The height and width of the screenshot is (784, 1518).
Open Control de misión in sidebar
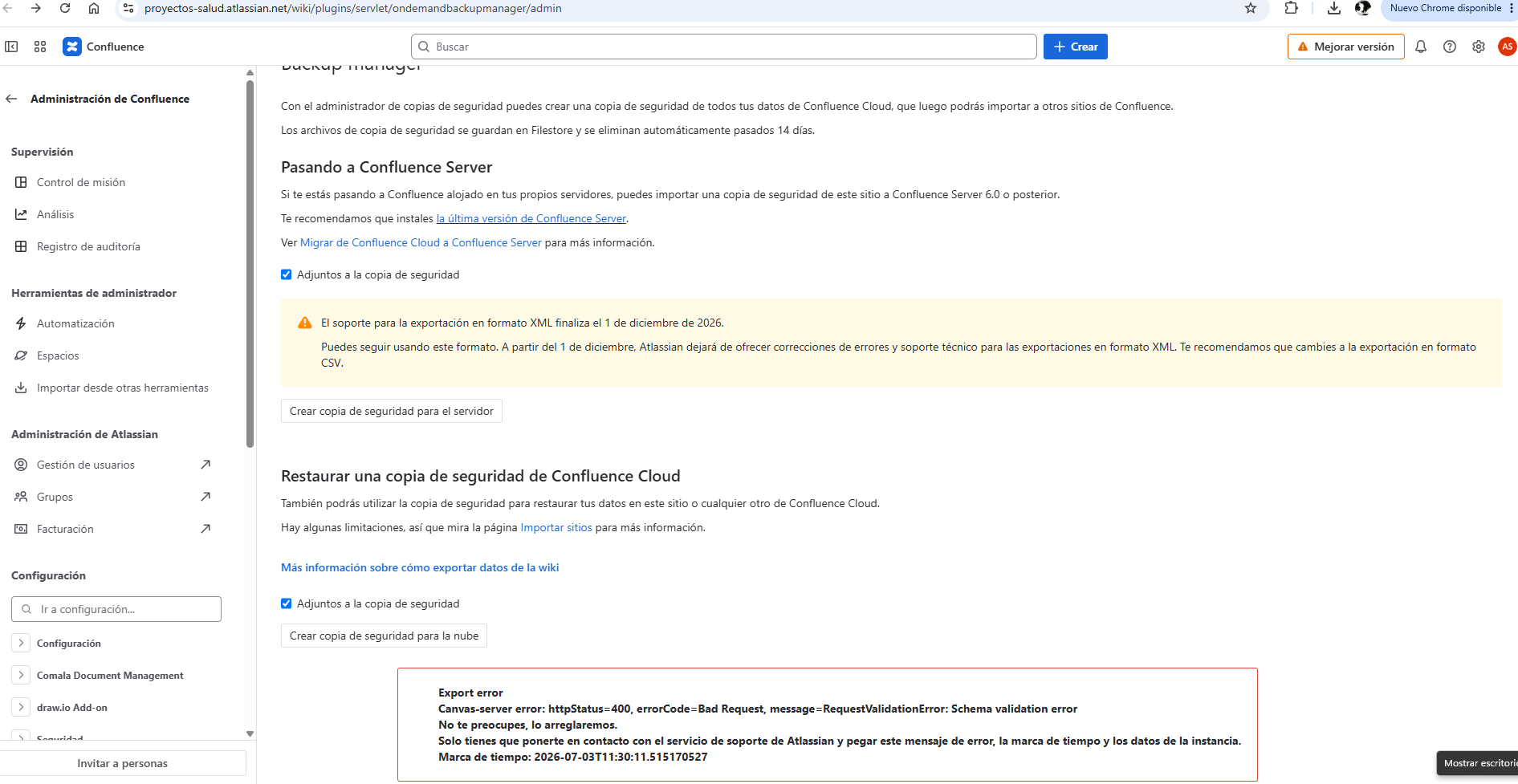[81, 182]
